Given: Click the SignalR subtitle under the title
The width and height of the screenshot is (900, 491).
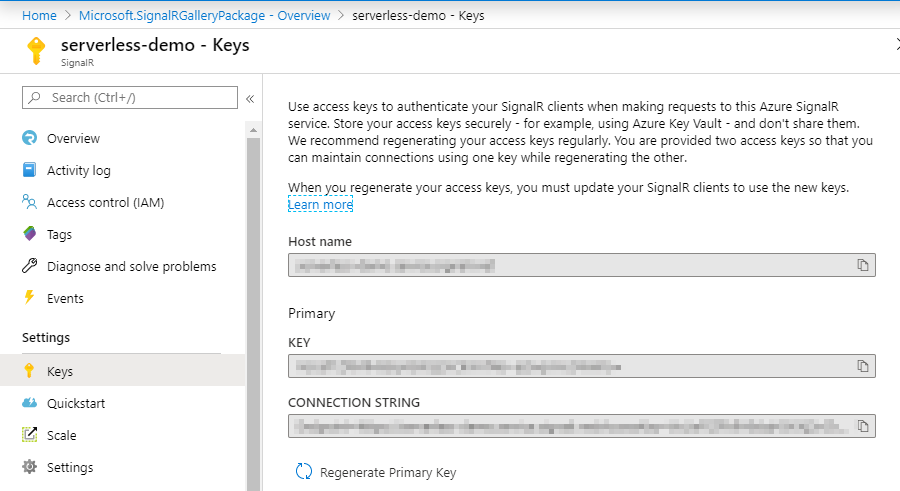Looking at the screenshot, I should pyautogui.click(x=77, y=63).
